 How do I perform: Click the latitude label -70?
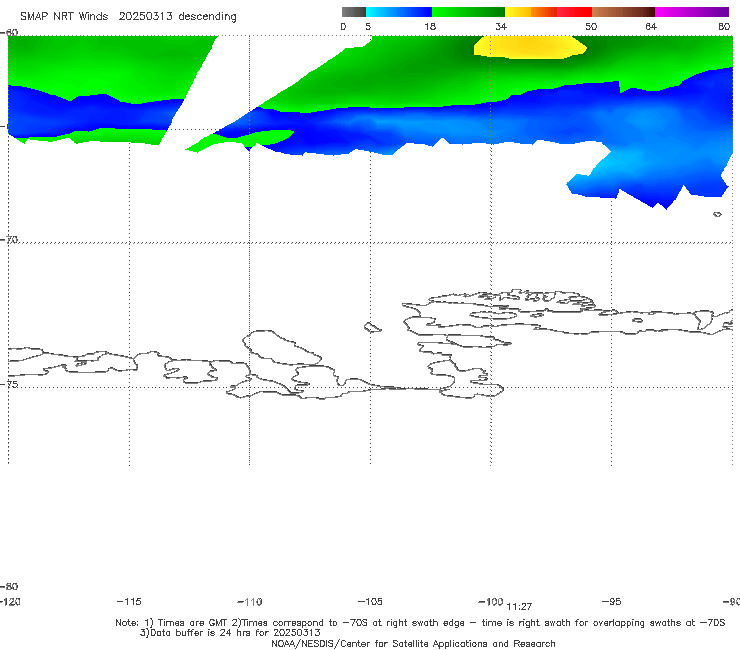9,240
